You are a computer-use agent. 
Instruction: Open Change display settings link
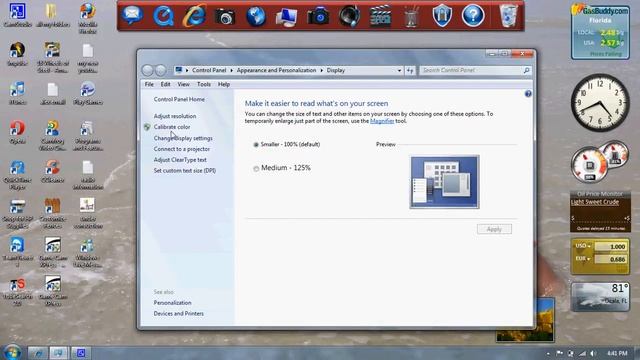(x=183, y=138)
